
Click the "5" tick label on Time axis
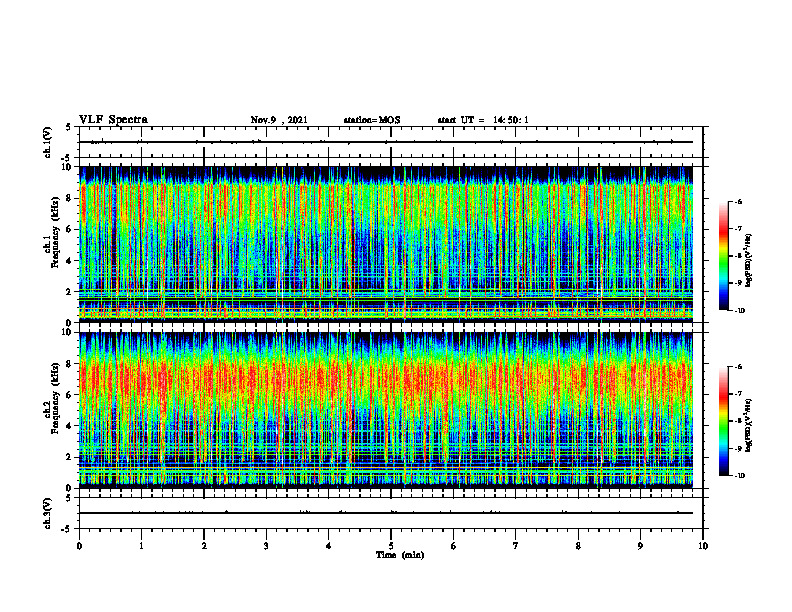391,546
